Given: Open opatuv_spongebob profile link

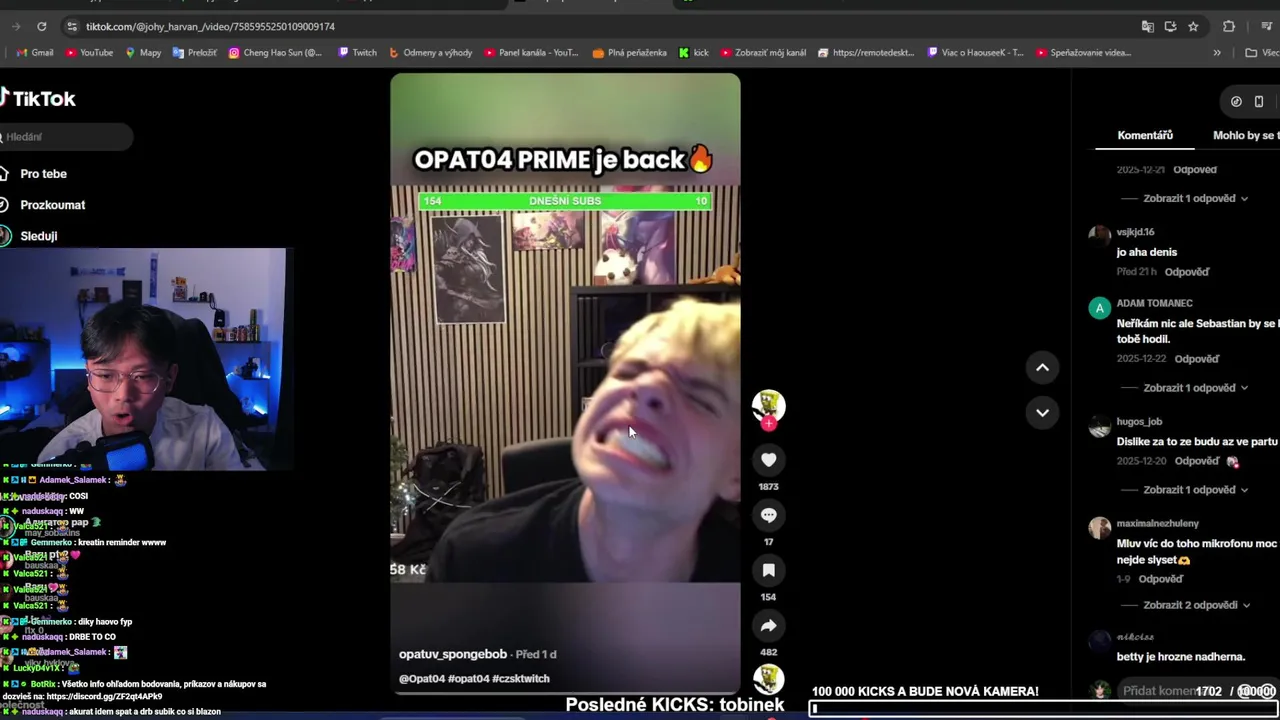Looking at the screenshot, I should pos(452,654).
